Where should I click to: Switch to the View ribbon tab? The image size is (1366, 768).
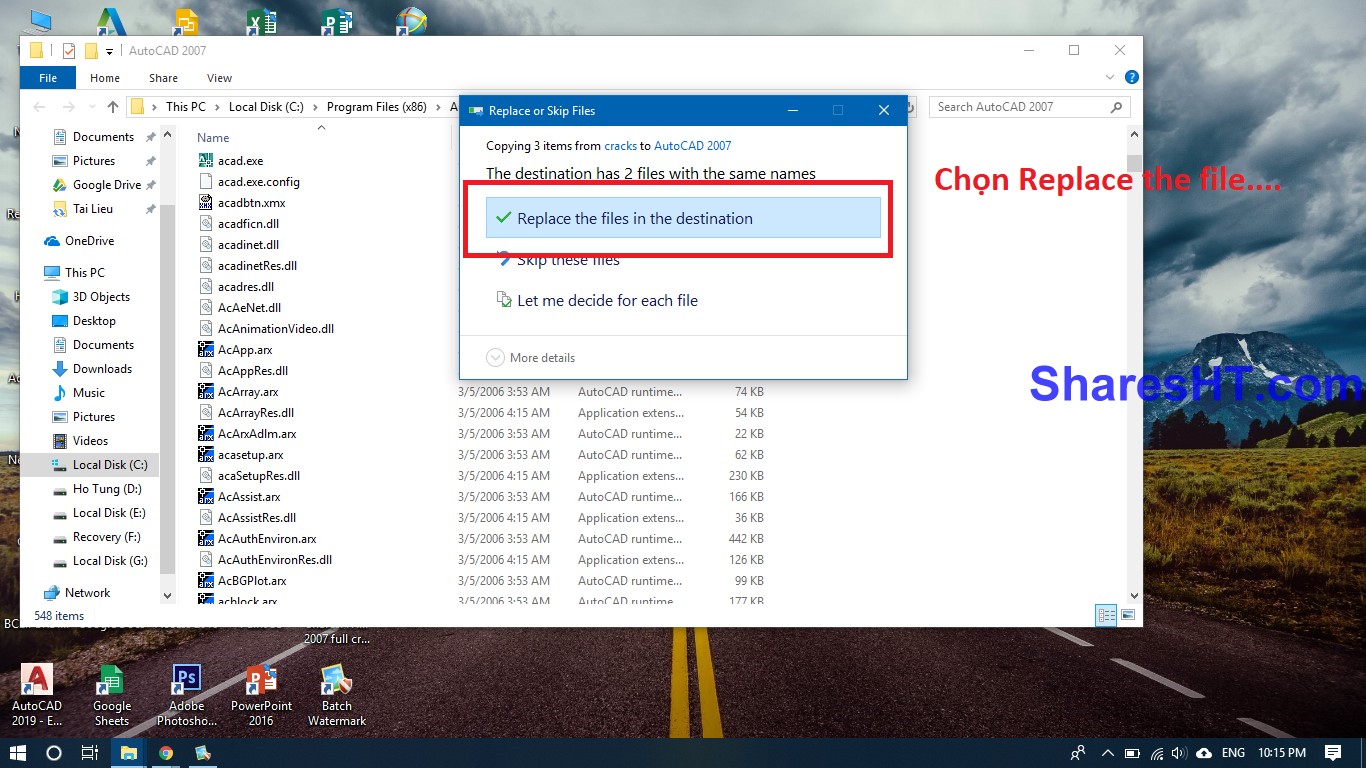(219, 78)
